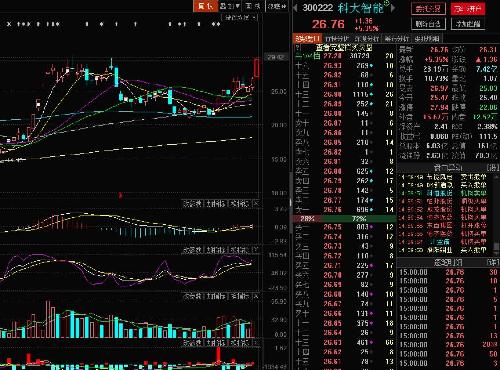
Task: Open the second tab right of the orange order-book tab
Action: (367, 38)
